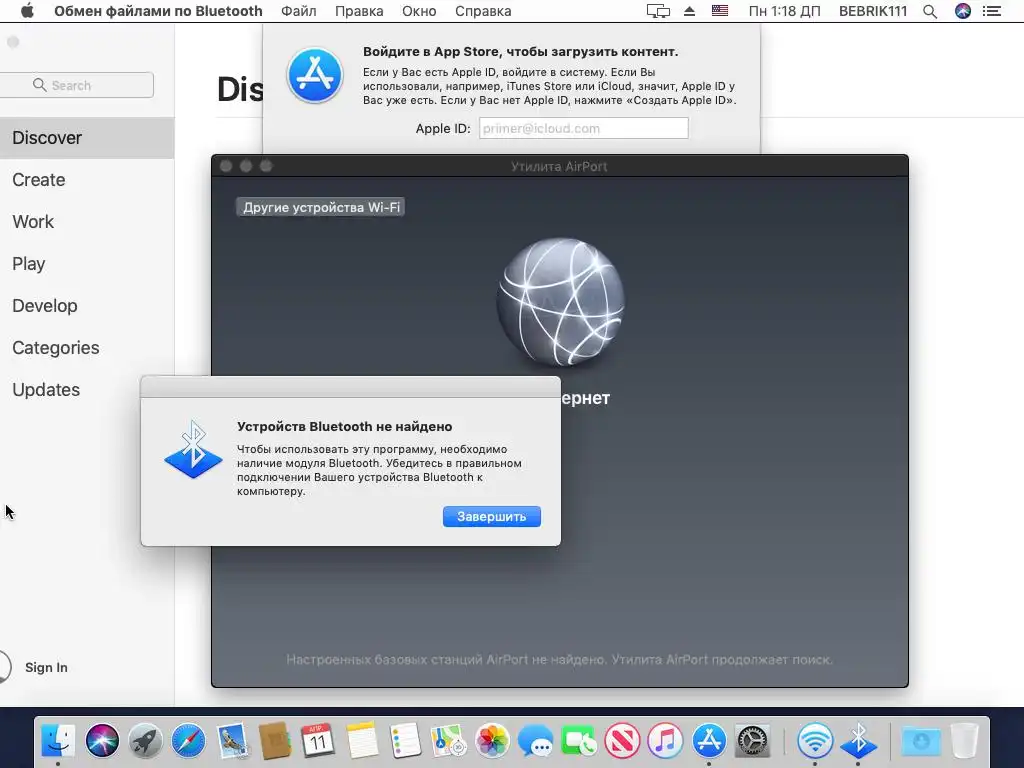Open Contacts book icon in dock
Image resolution: width=1024 pixels, height=768 pixels.
pos(275,741)
